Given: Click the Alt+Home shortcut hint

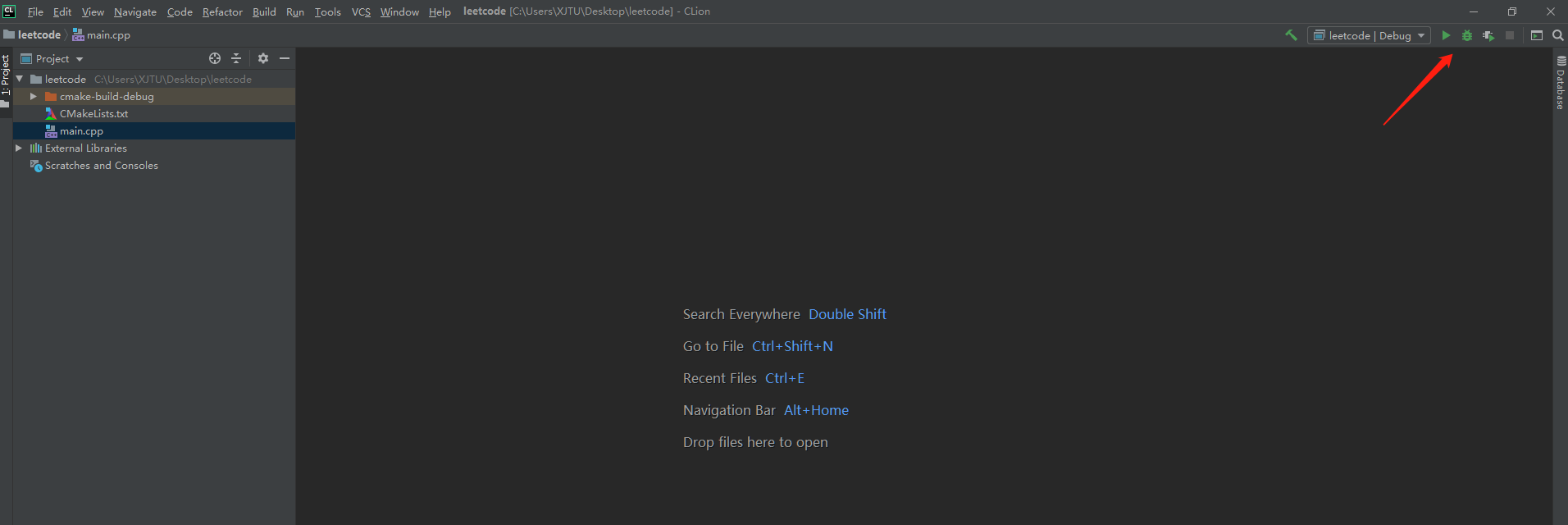Looking at the screenshot, I should click(816, 410).
